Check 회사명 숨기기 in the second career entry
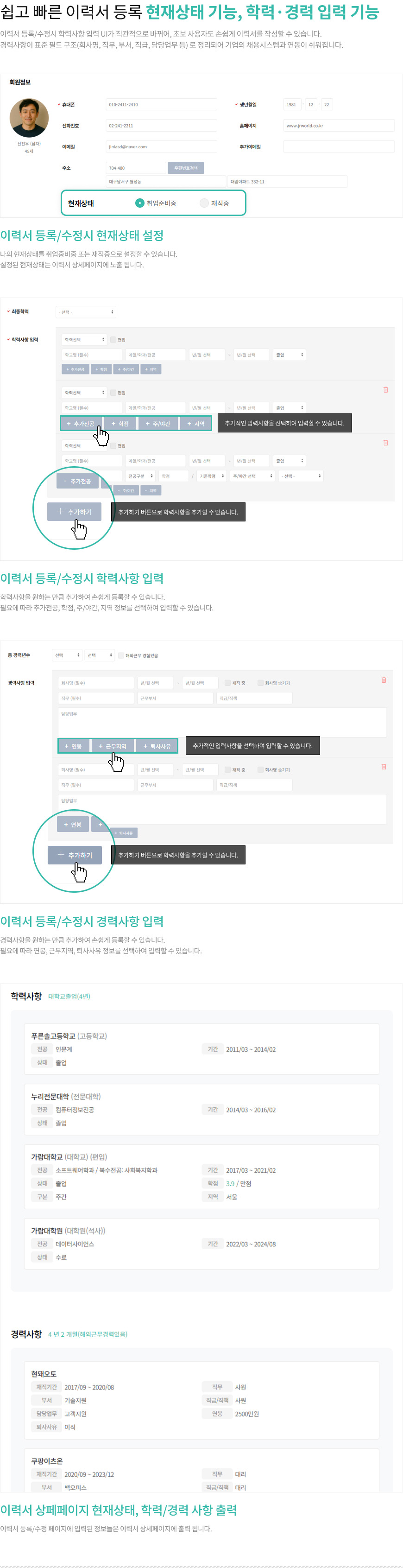The height and width of the screenshot is (1568, 403). 260,770
